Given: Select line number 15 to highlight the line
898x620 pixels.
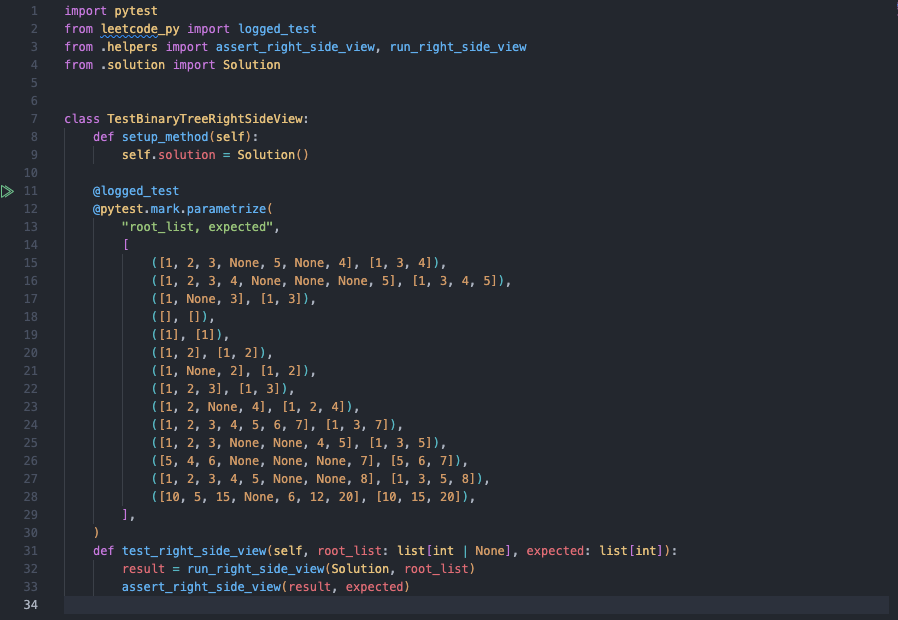Looking at the screenshot, I should [30, 262].
